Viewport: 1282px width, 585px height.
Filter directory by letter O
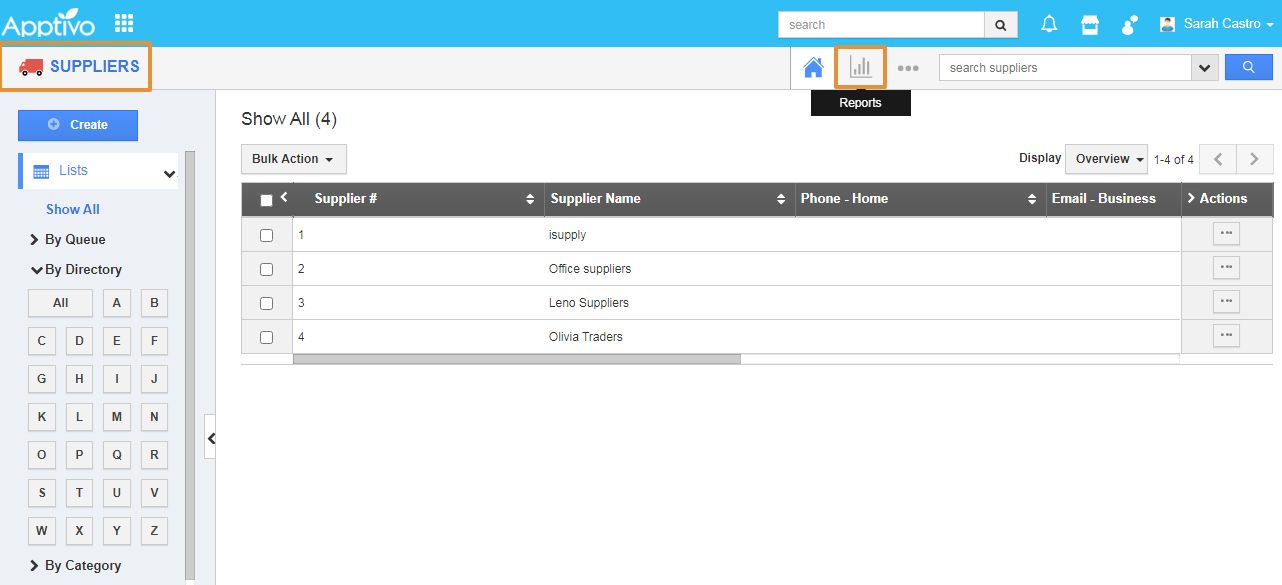41,455
